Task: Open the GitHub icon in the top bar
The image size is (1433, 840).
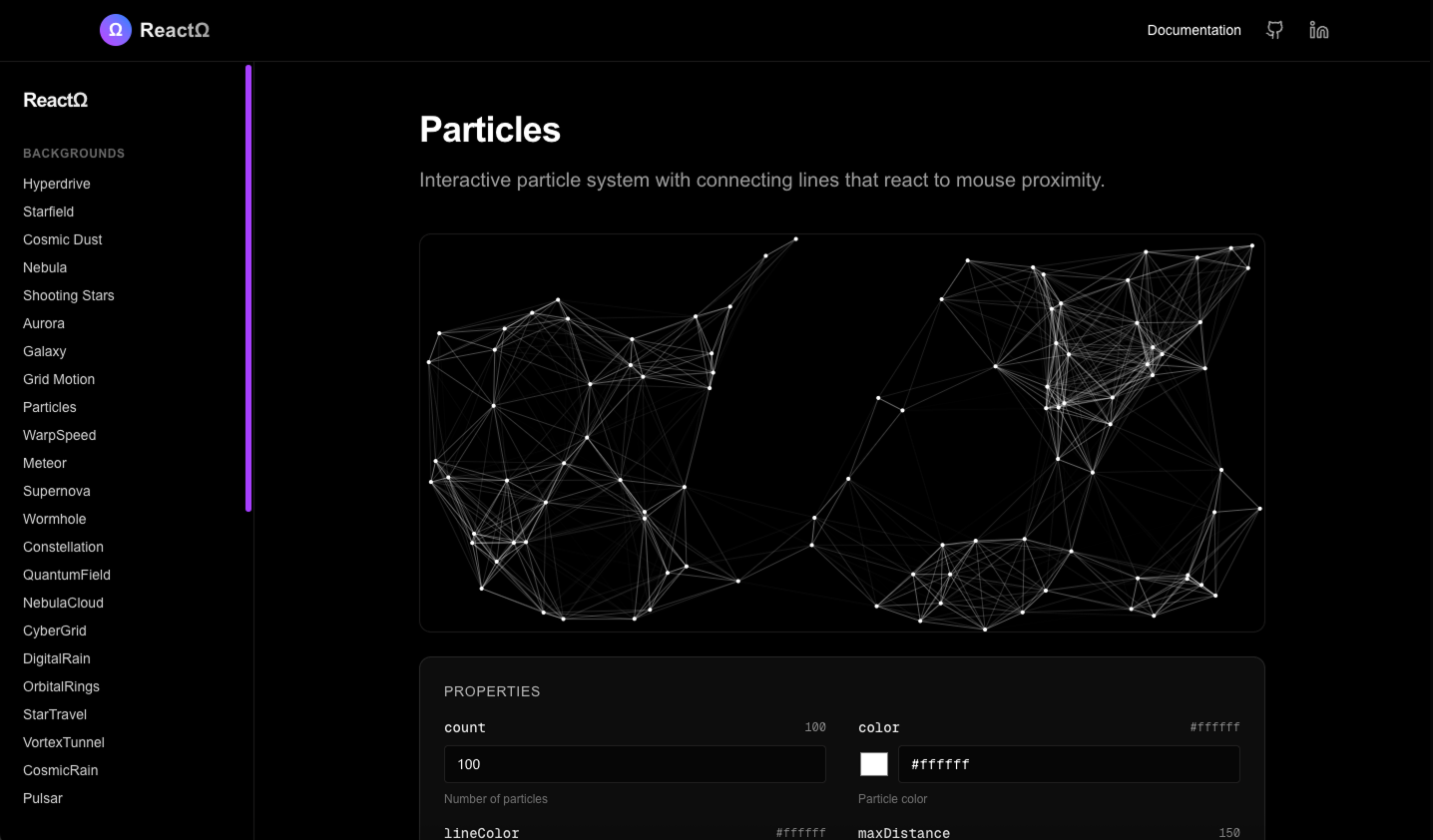Action: (1274, 30)
